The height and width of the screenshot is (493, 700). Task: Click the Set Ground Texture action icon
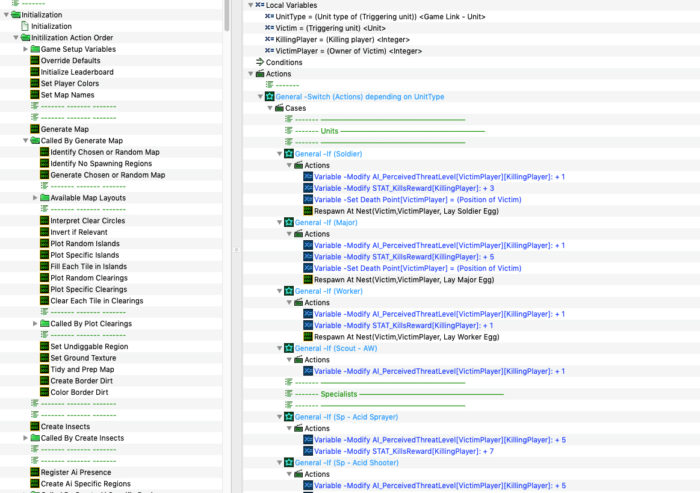coord(44,358)
